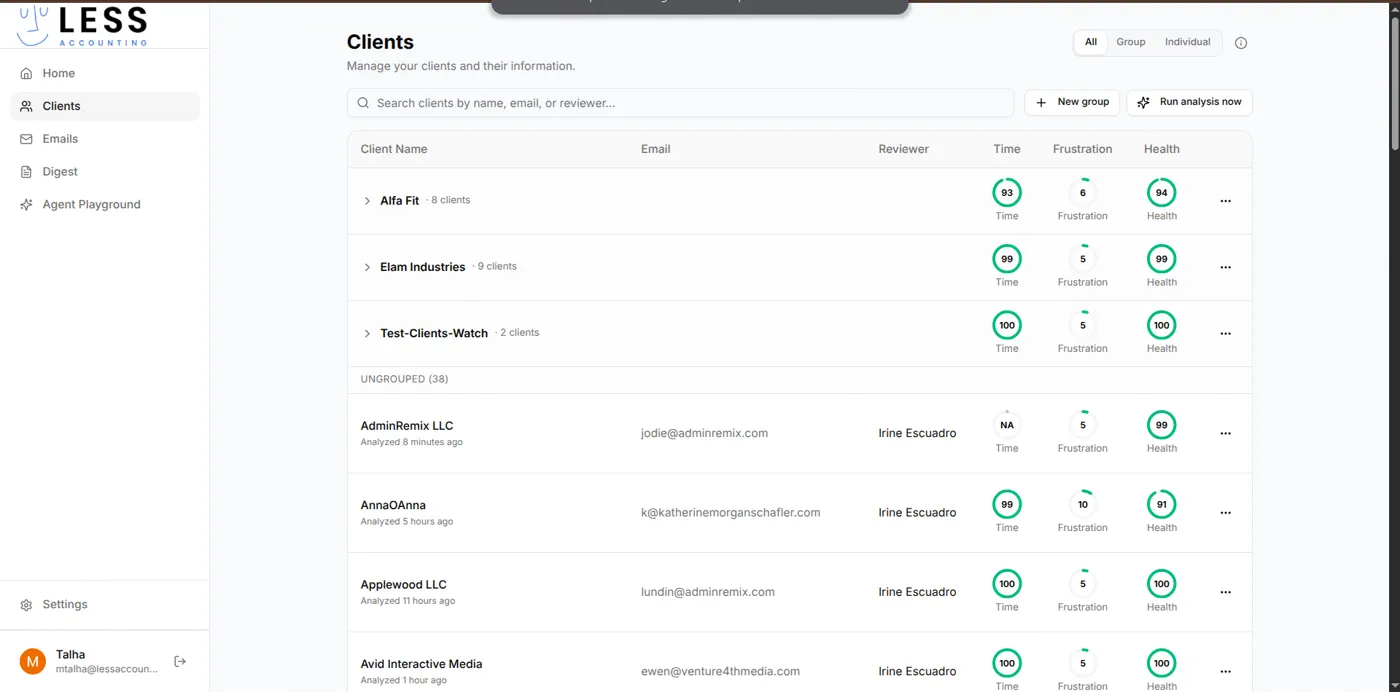Open more options for AdminRemix LLC
Viewport: 1400px width, 692px height.
coord(1225,433)
